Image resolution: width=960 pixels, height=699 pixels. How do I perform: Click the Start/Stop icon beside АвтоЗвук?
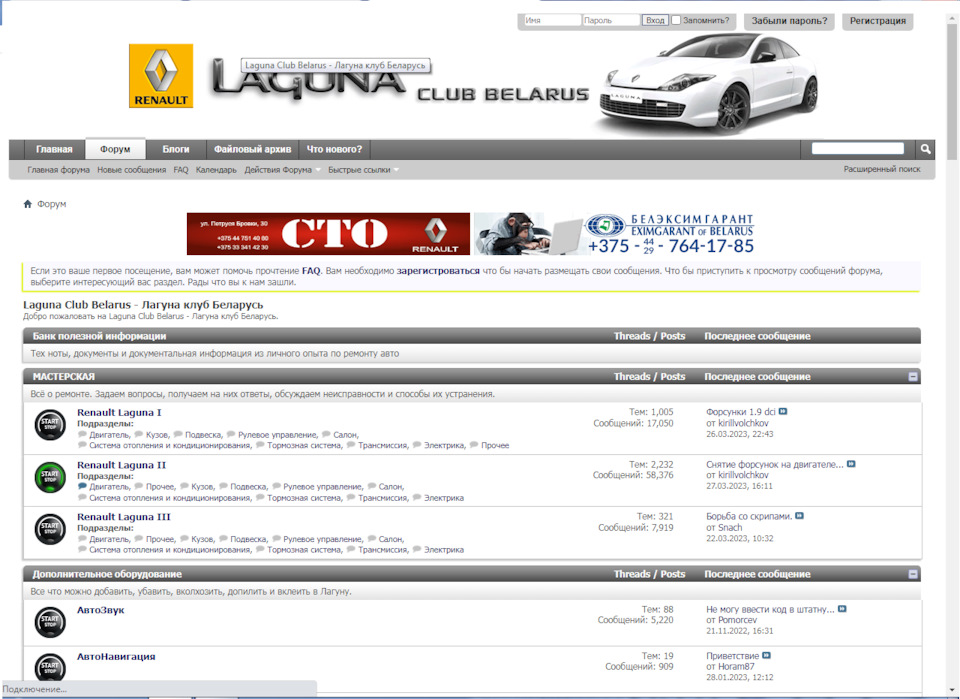pyautogui.click(x=50, y=622)
